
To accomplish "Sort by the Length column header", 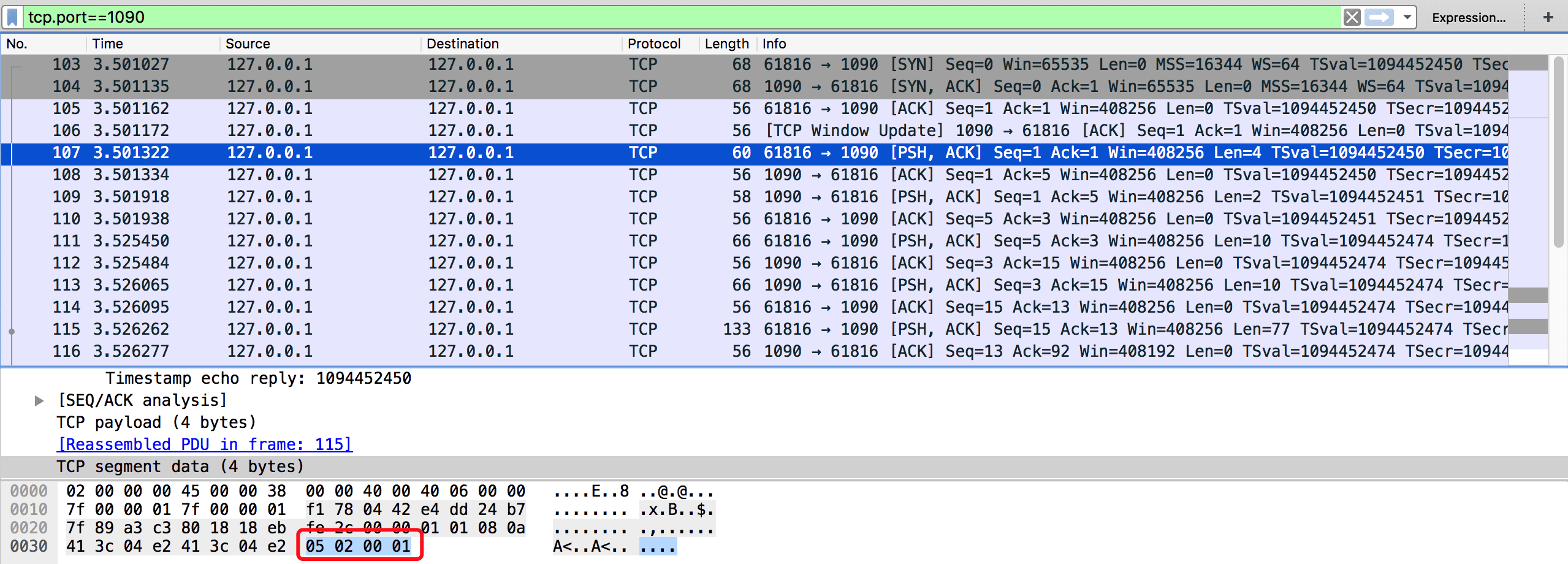I will click(727, 44).
